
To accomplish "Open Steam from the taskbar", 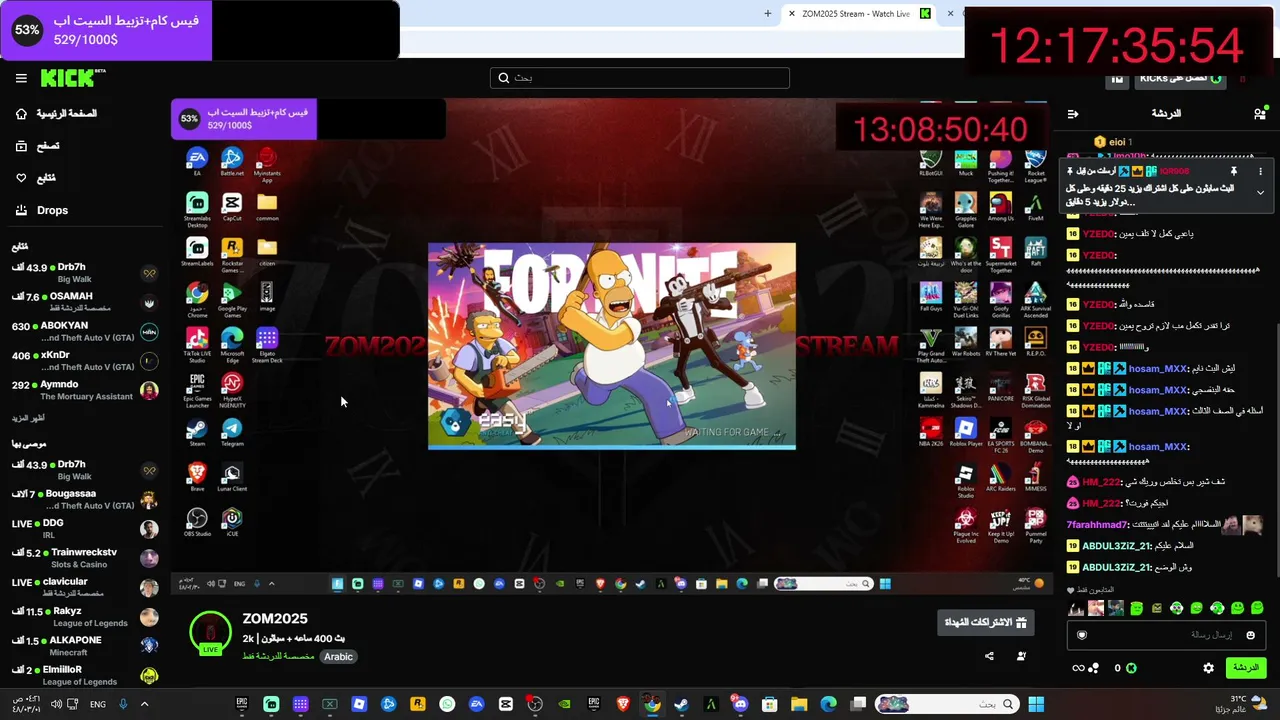I will tap(681, 704).
